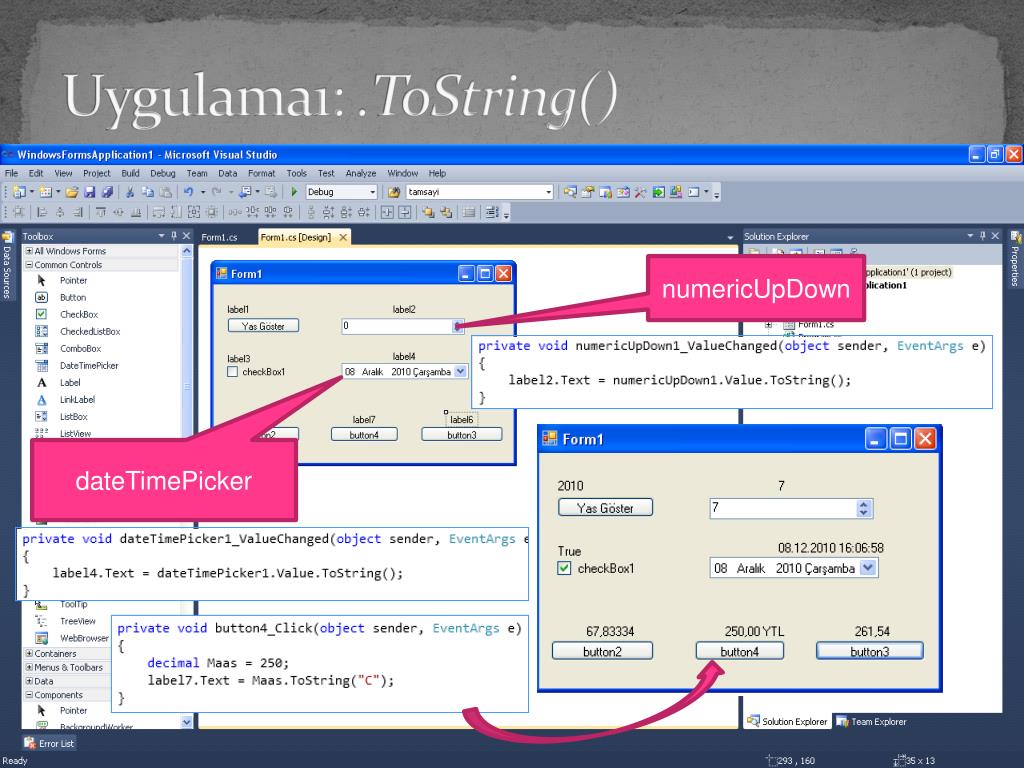Click the Center Horizontally layout icon
The height and width of the screenshot is (768, 1024).
tap(387, 212)
